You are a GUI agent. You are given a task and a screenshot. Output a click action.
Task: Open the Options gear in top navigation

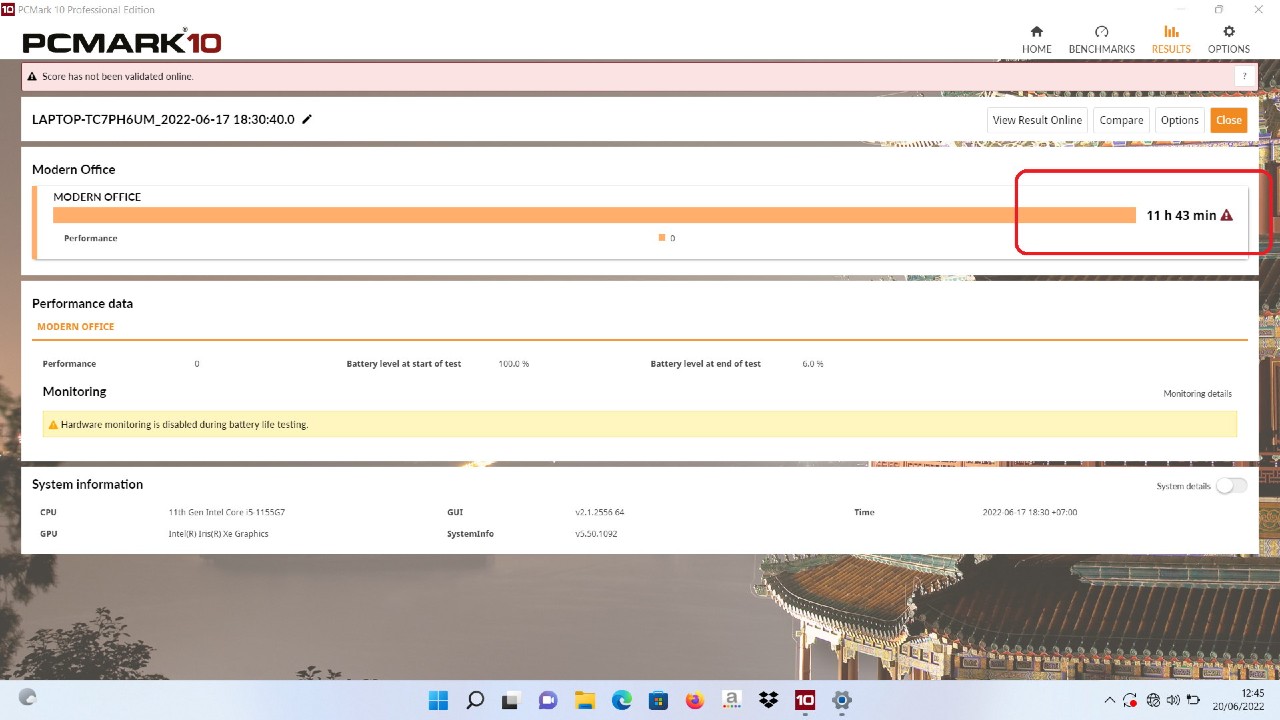(1229, 32)
